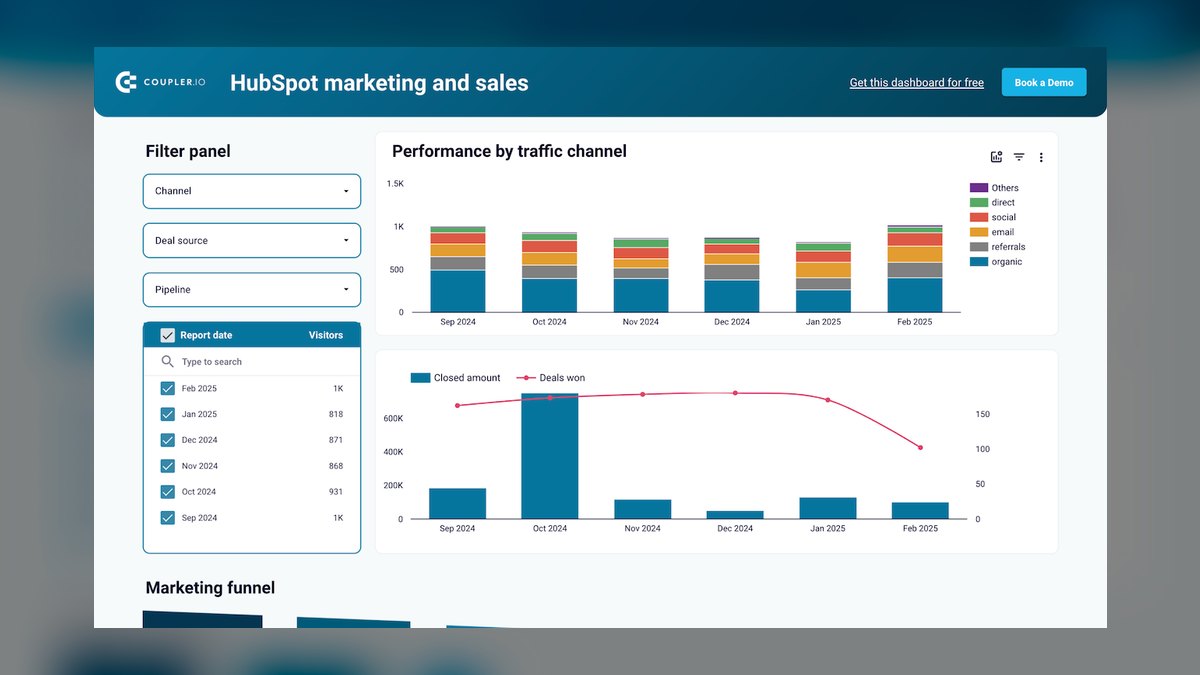Screen dimensions: 1200x675
Task: Expand the Pipeline dropdown filter
Action: pyautogui.click(x=252, y=289)
